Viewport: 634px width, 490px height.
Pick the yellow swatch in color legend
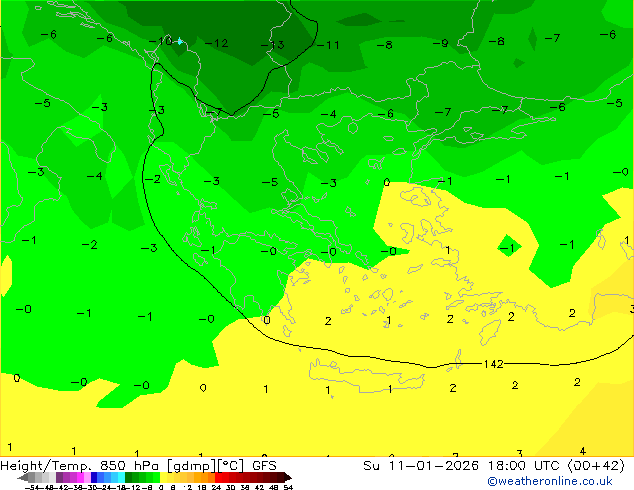(163, 478)
